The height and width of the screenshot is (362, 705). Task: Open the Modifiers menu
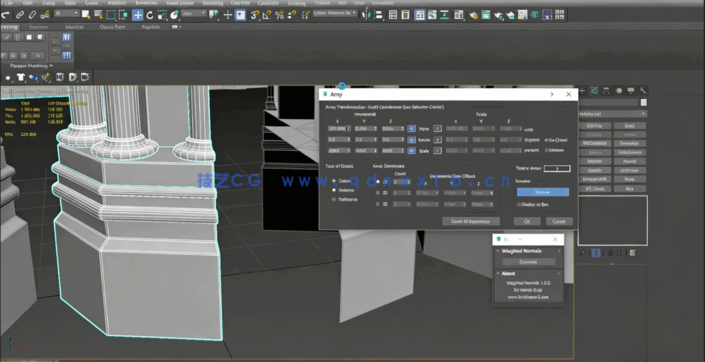117,3
